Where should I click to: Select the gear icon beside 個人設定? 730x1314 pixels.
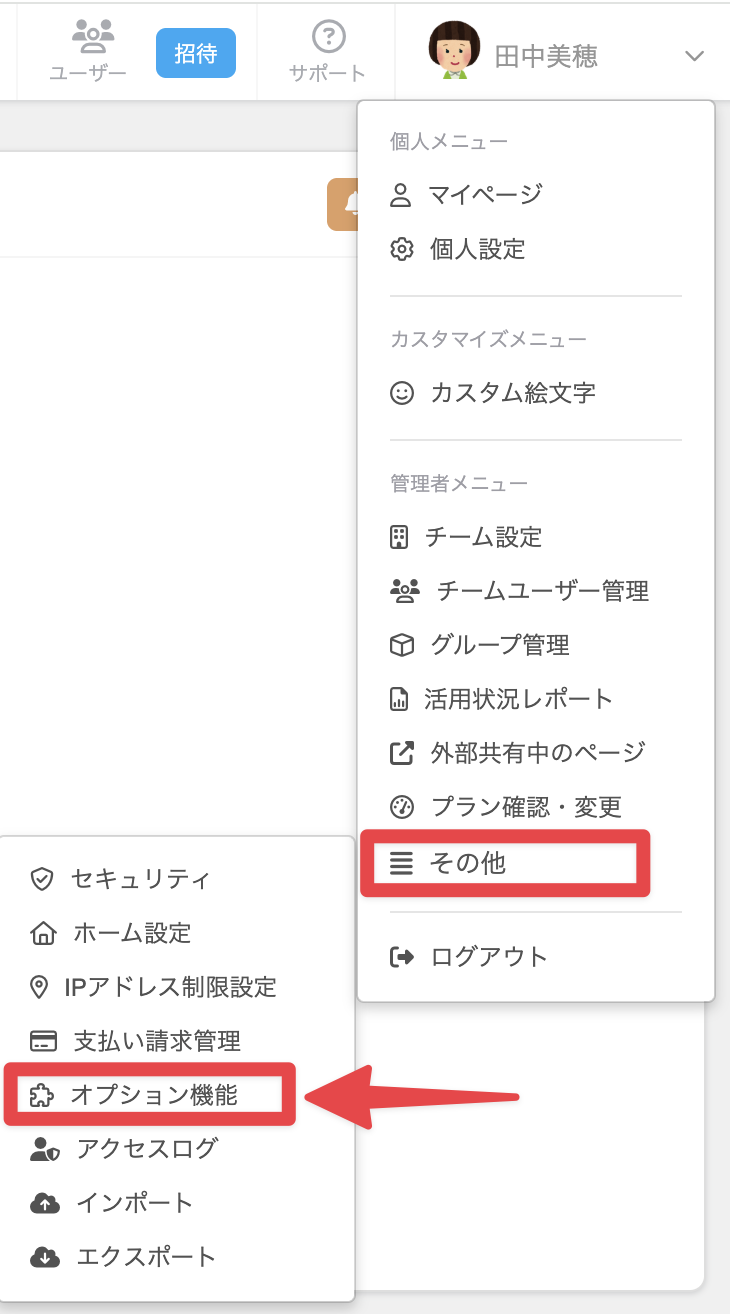pos(401,249)
